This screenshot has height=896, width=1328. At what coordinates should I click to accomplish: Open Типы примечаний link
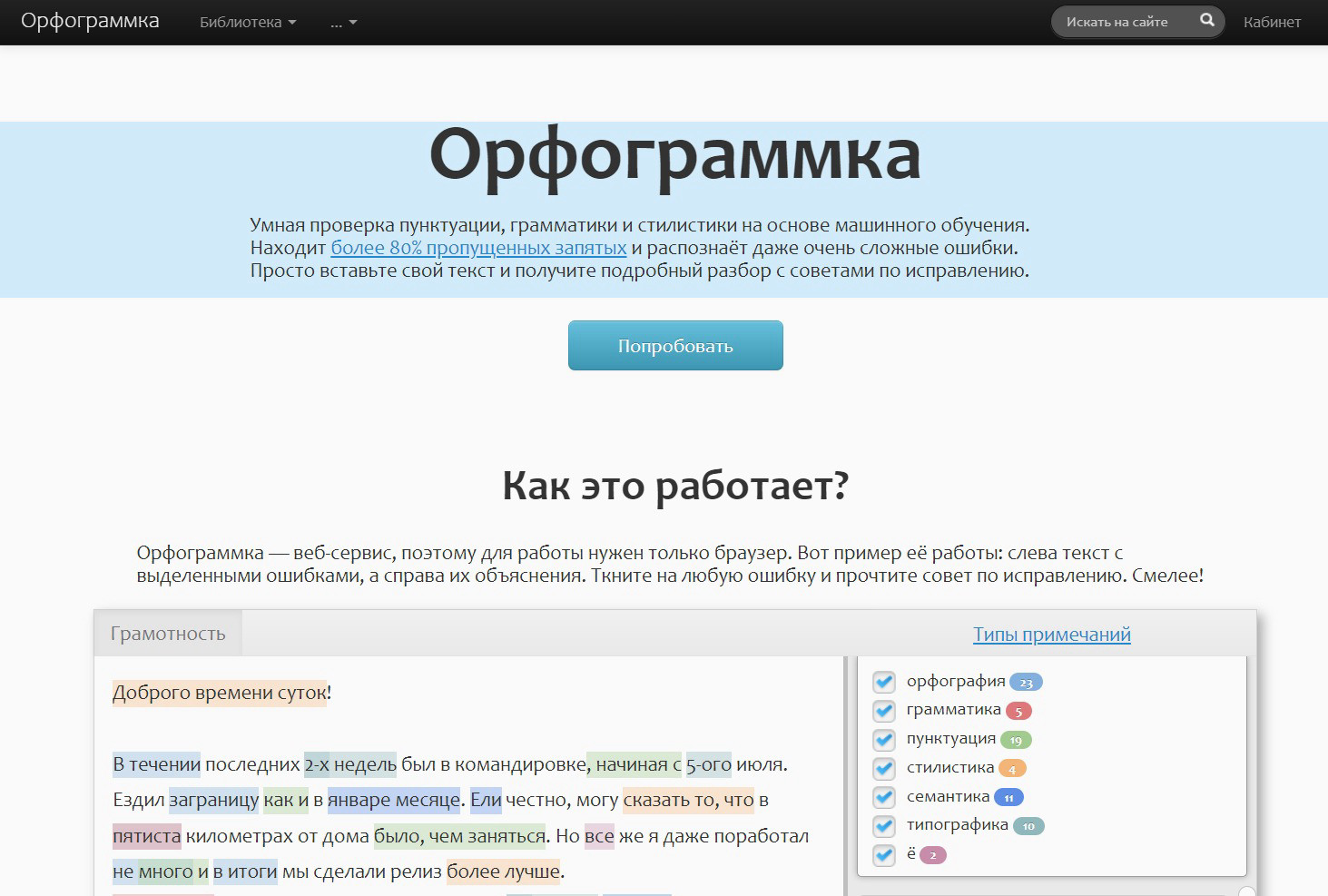click(x=1052, y=635)
